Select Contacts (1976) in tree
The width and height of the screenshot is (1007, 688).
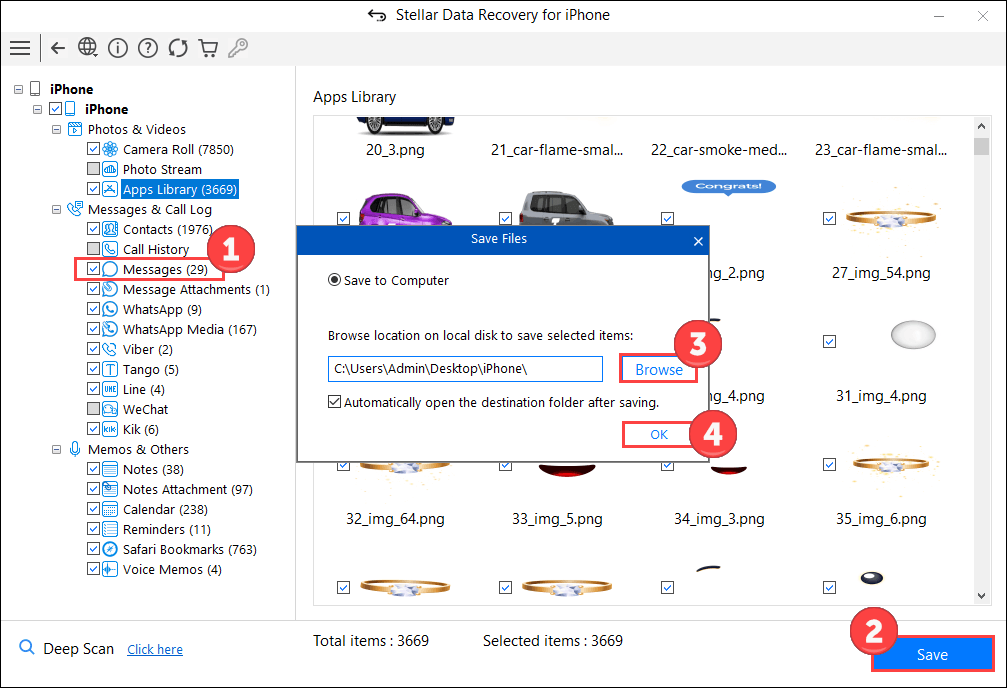click(168, 229)
